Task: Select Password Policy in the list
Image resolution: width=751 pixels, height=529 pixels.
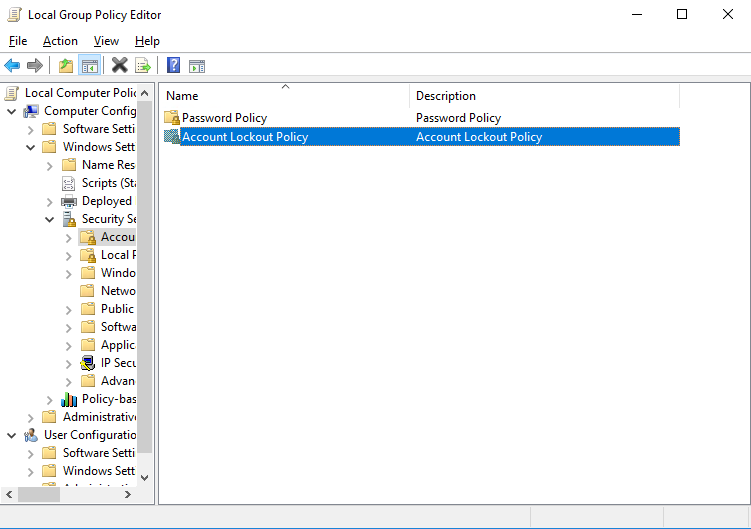Action: point(224,118)
